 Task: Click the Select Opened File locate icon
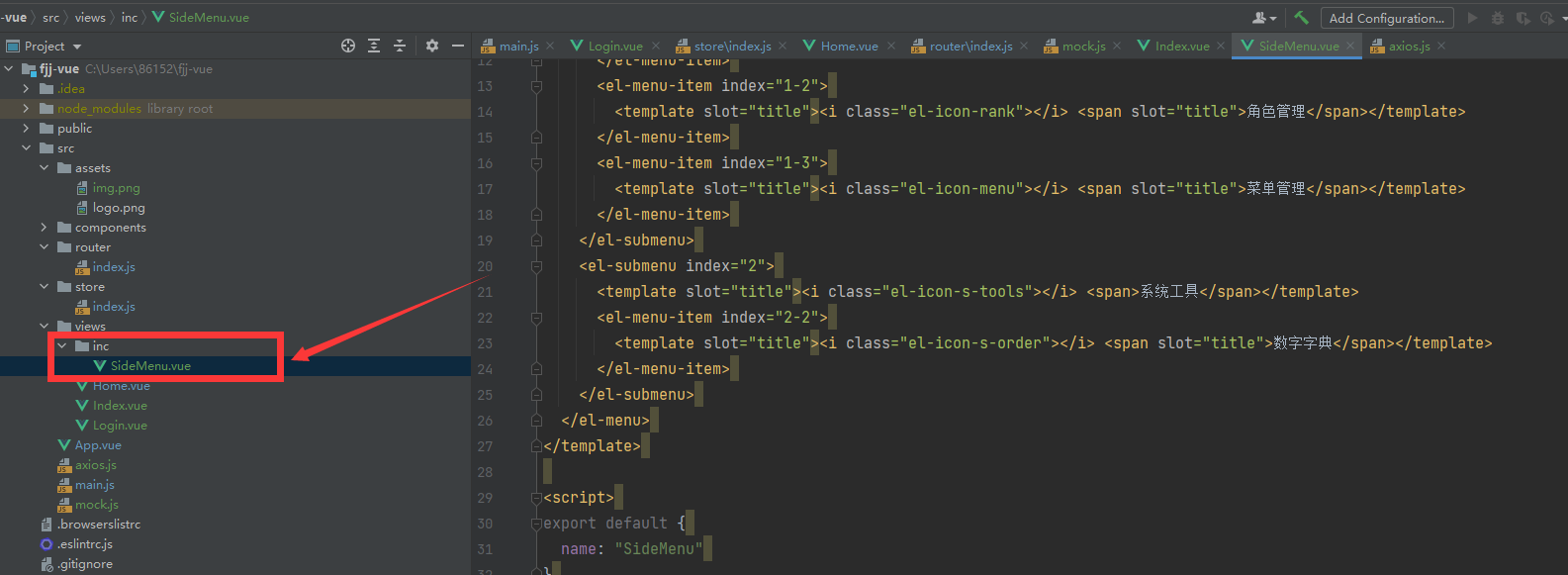click(348, 46)
